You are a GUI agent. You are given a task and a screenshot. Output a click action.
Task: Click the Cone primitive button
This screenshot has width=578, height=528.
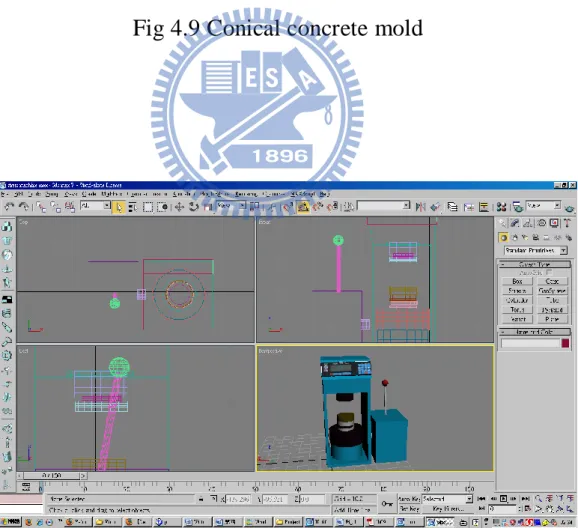[x=552, y=281]
